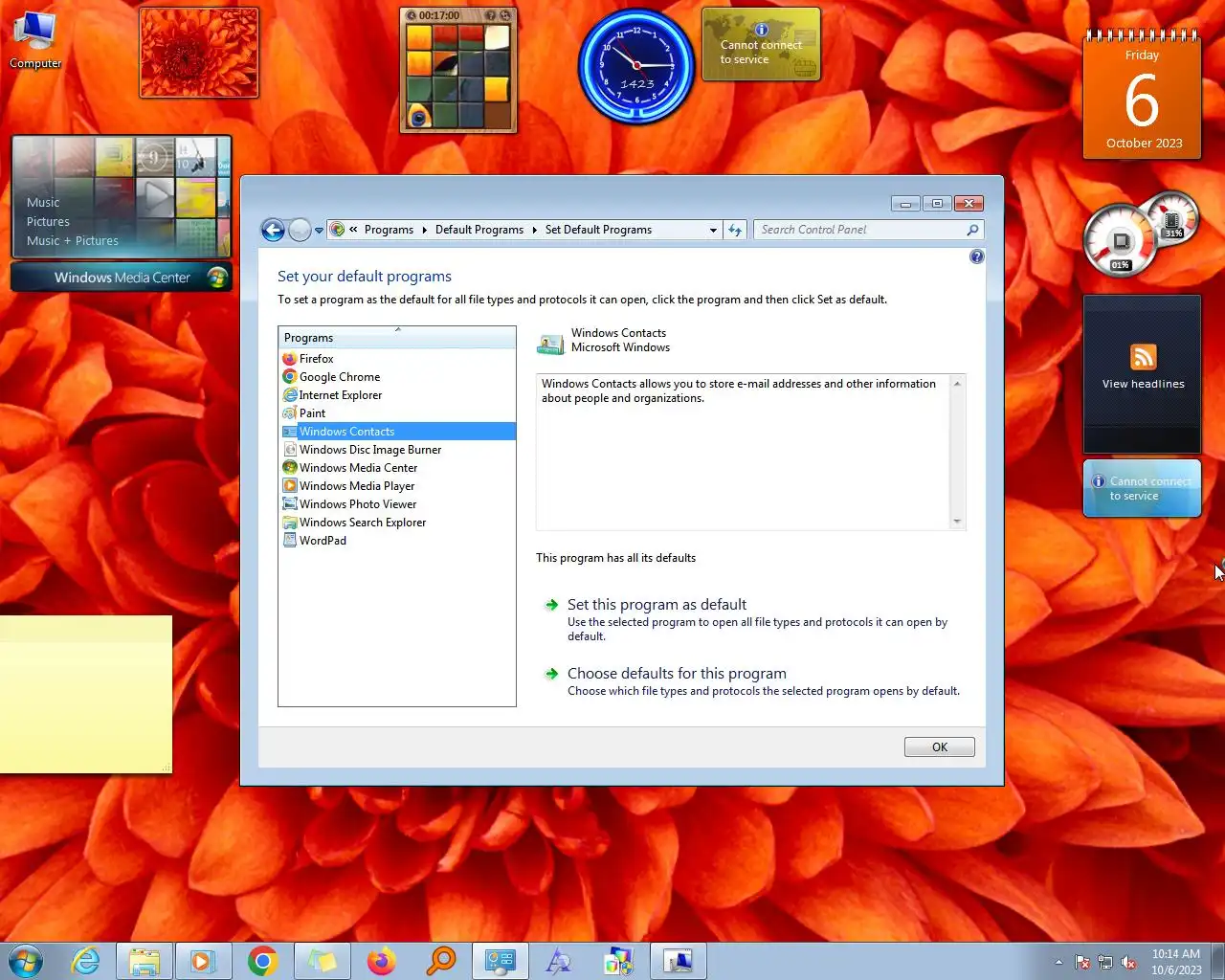Click the network tray icon

[x=1105, y=962]
